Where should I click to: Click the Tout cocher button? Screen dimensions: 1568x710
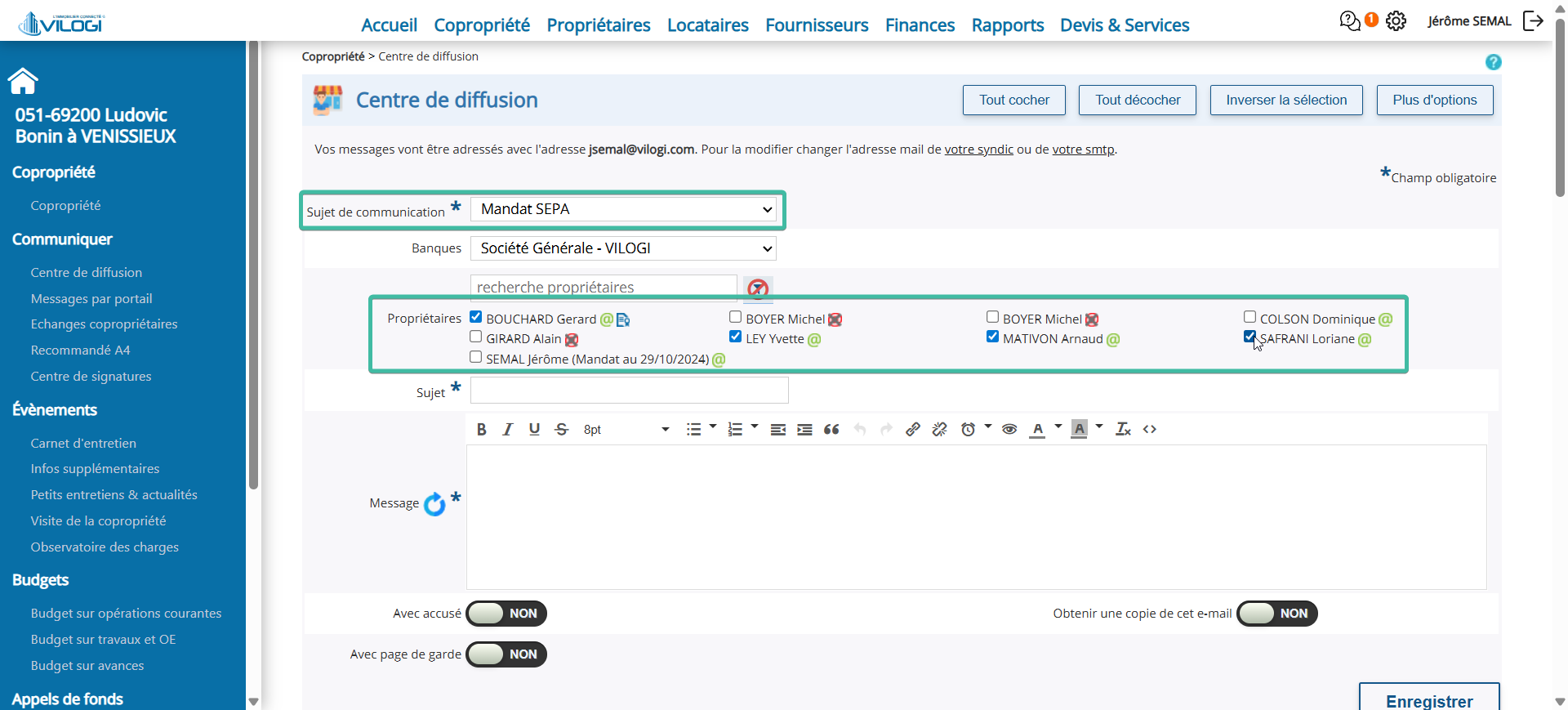point(1014,100)
